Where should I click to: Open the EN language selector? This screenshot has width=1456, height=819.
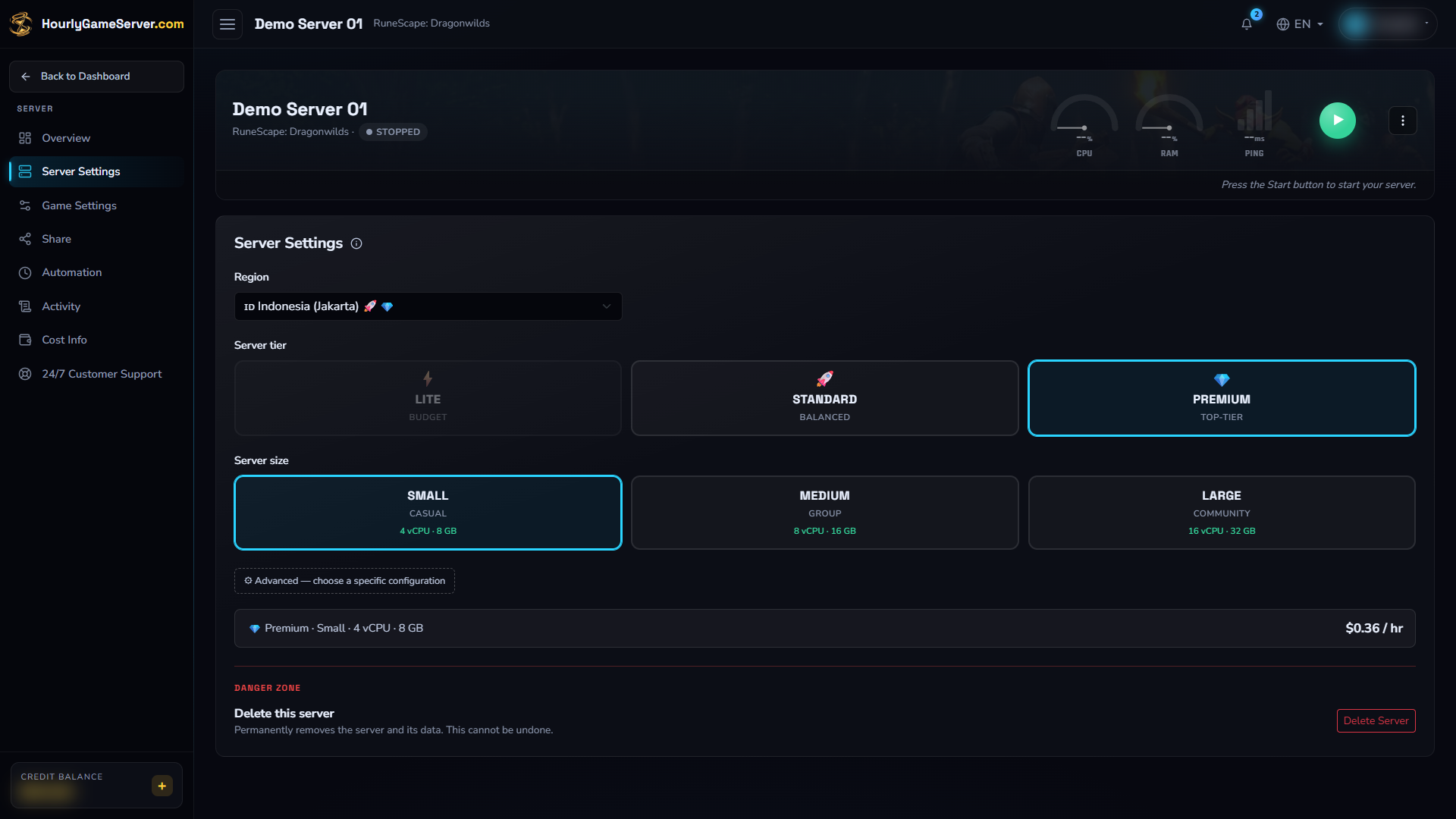point(1300,24)
